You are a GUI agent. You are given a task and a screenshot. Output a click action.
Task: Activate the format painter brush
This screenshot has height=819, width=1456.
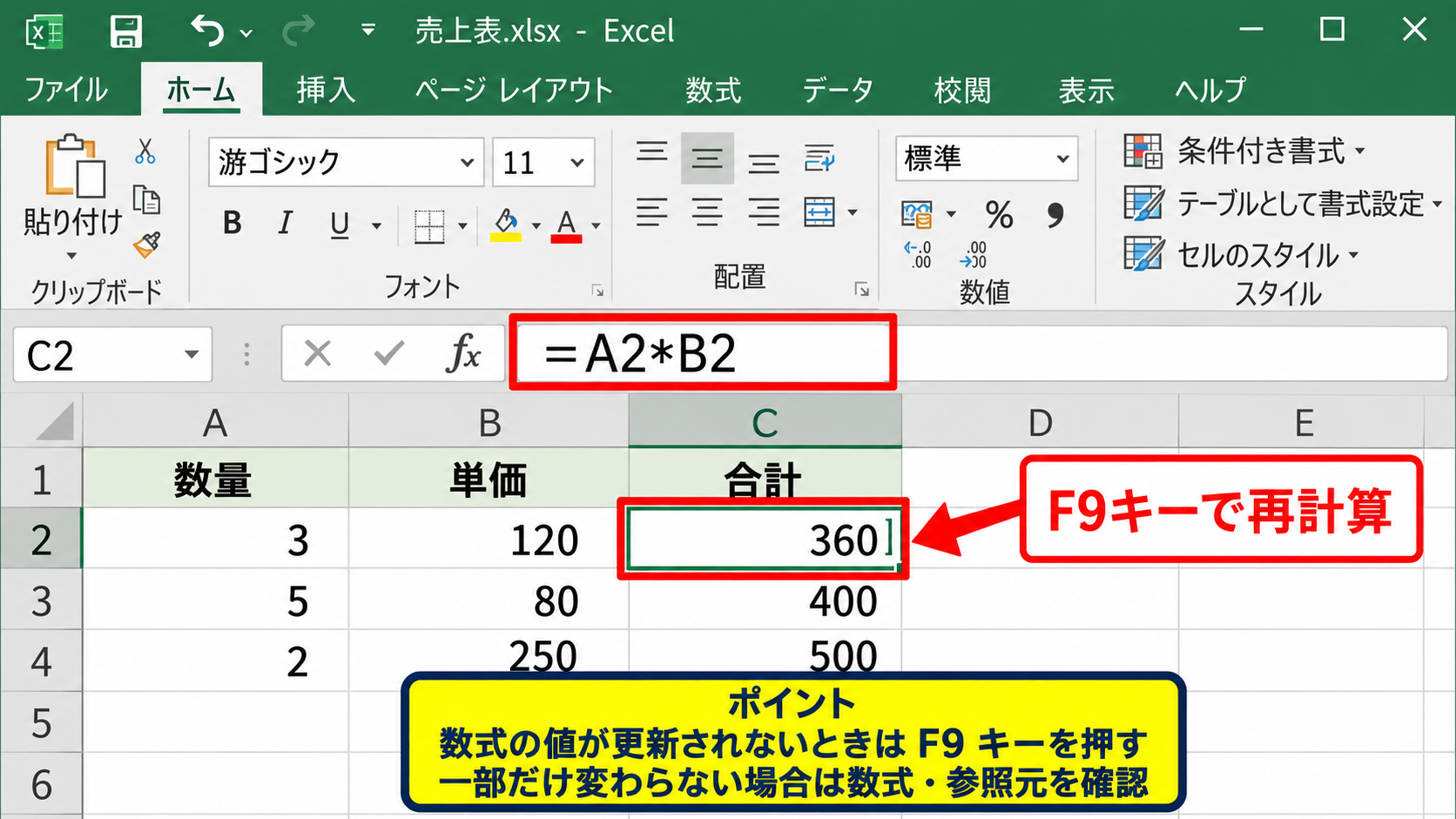(146, 245)
